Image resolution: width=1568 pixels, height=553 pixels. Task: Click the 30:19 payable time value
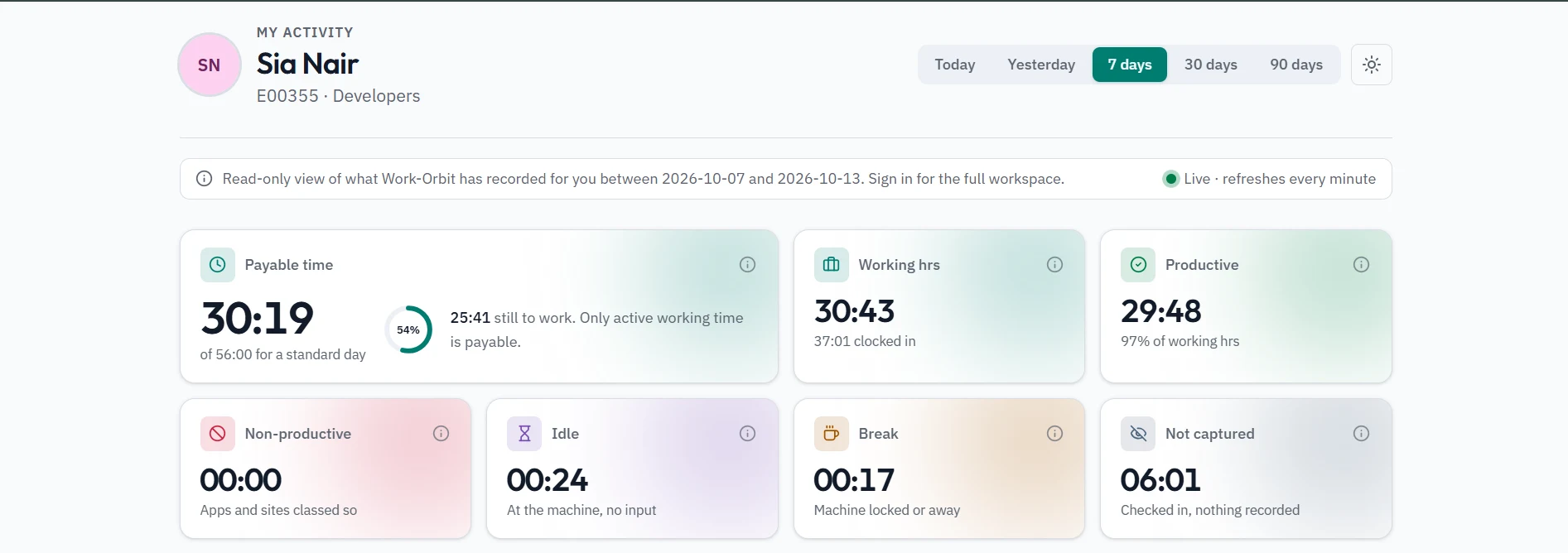point(257,318)
